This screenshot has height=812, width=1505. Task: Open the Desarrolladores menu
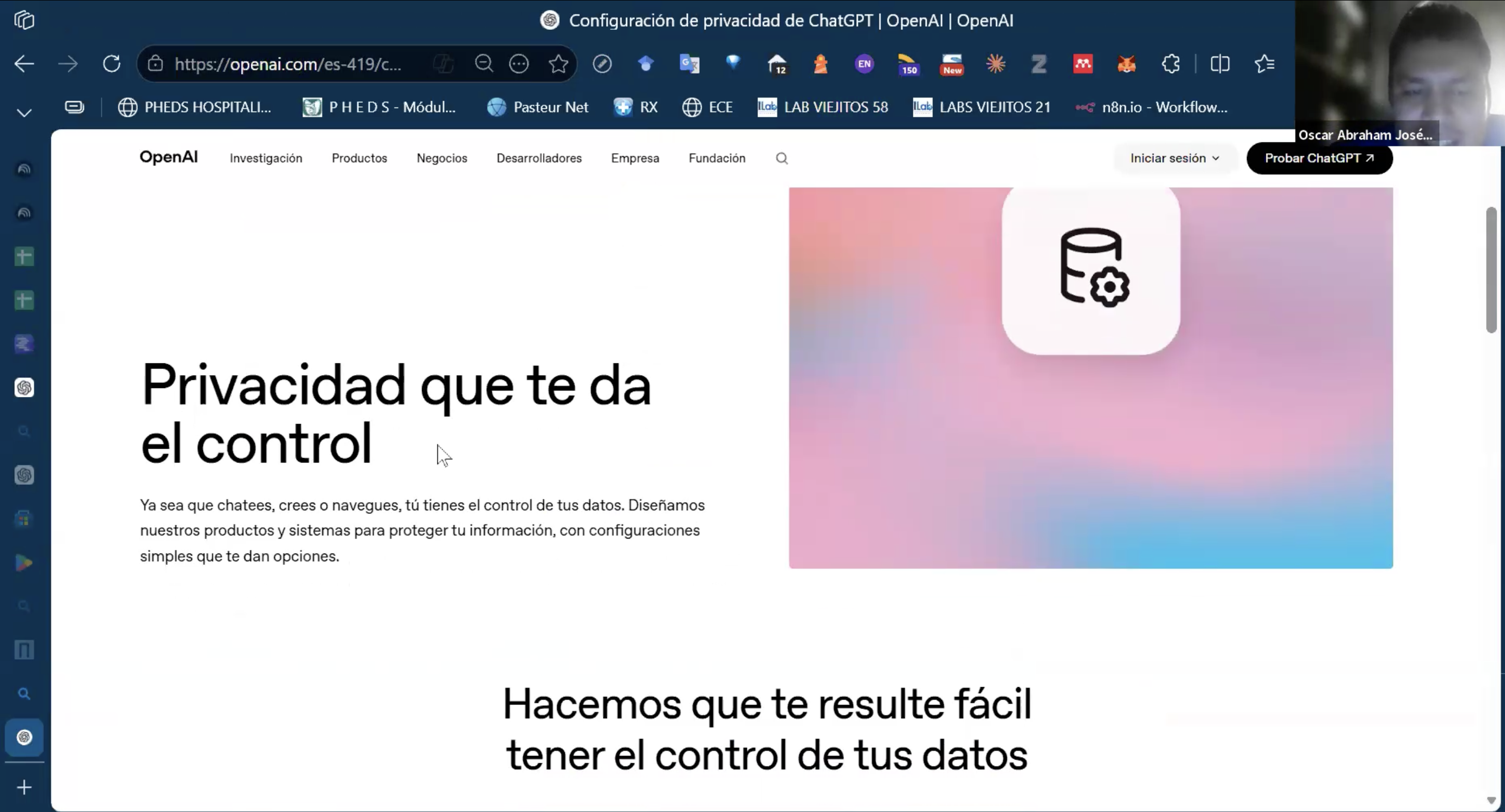539,158
